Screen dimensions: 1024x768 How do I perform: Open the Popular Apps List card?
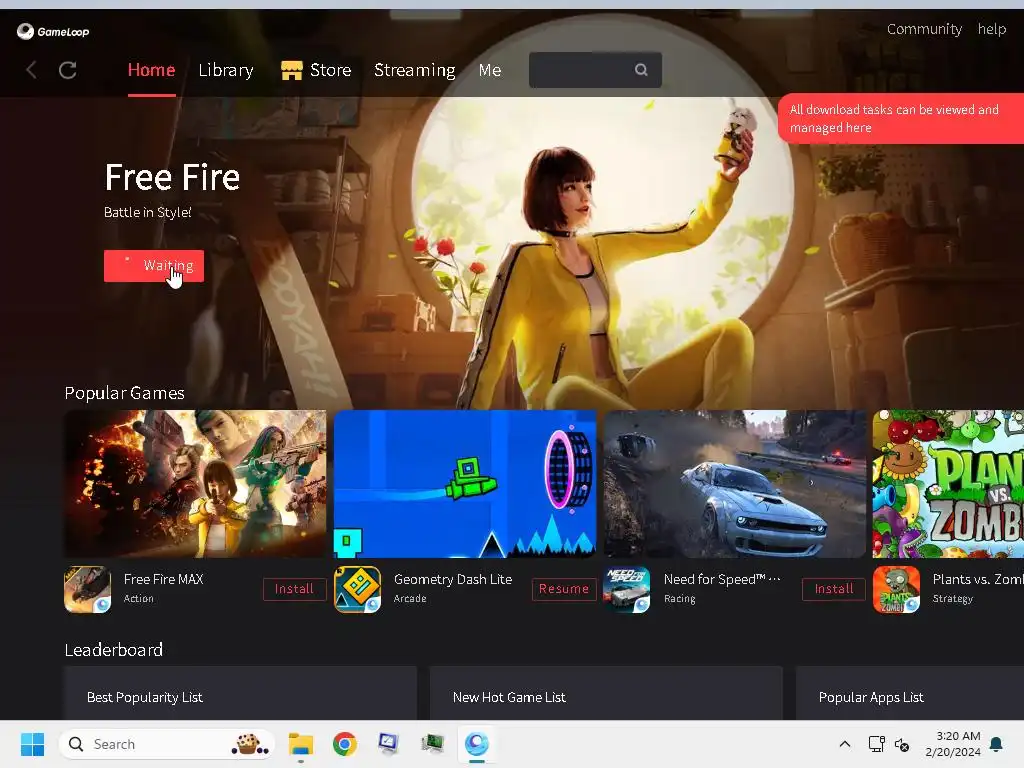coord(910,694)
